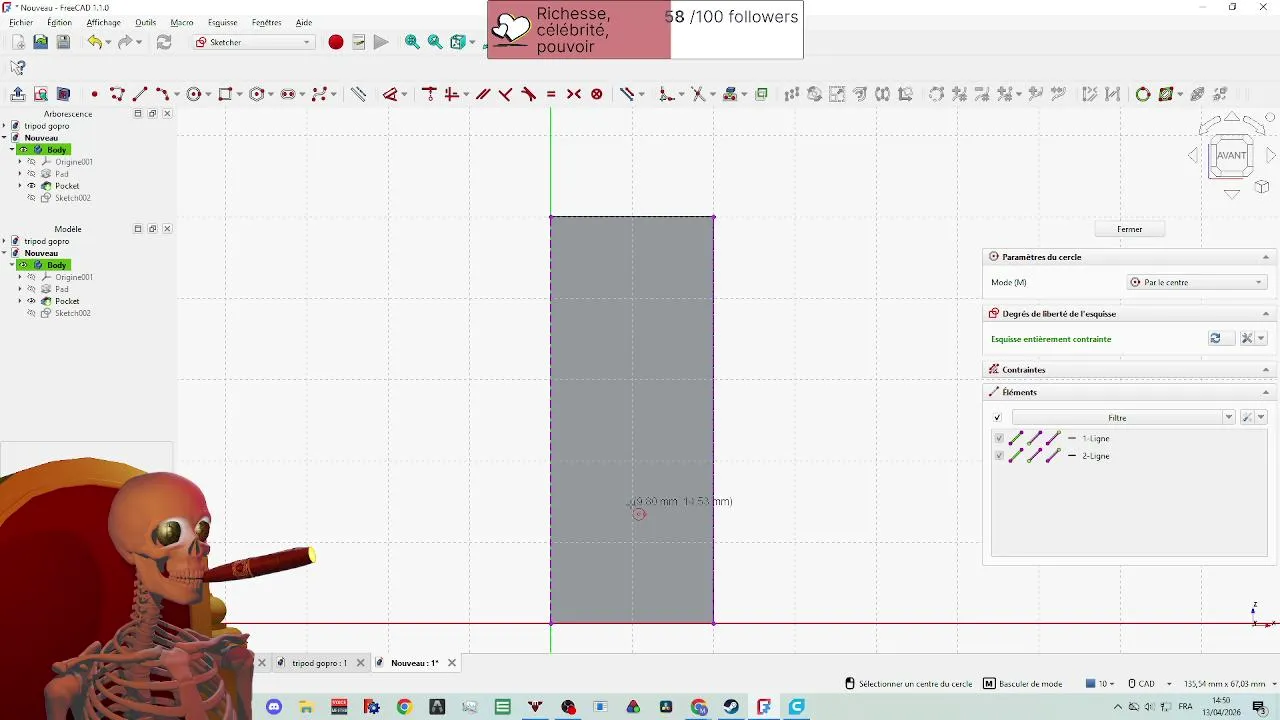Select the Circle tool
The image size is (1280, 720).
coord(194,94)
